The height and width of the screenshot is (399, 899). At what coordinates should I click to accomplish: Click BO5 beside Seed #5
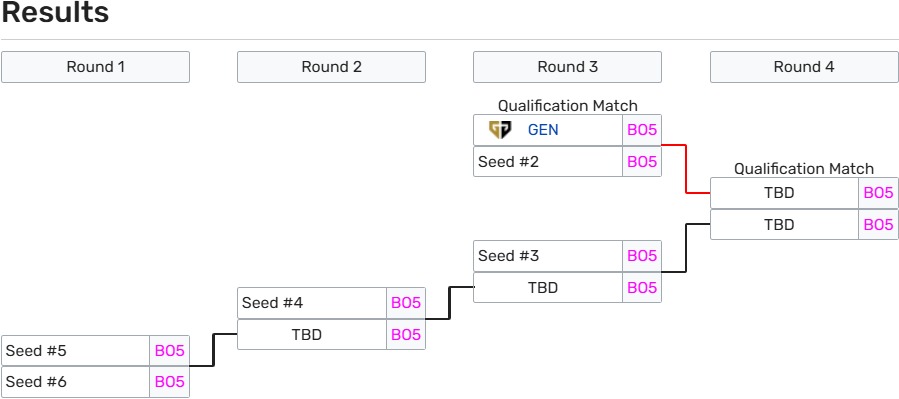170,350
